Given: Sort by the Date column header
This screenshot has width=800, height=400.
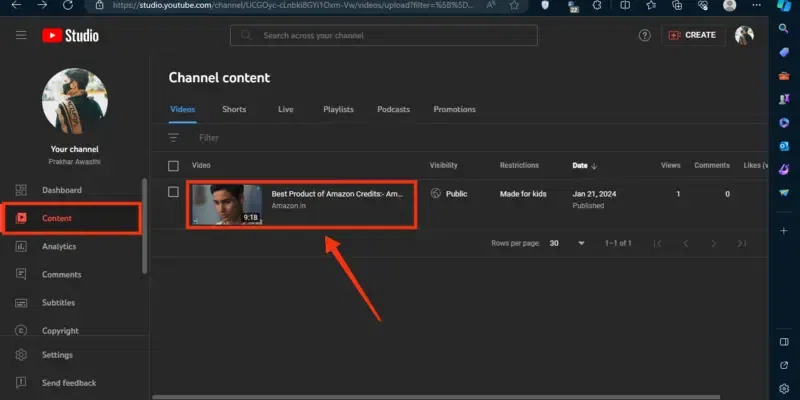Looking at the screenshot, I should [x=585, y=166].
